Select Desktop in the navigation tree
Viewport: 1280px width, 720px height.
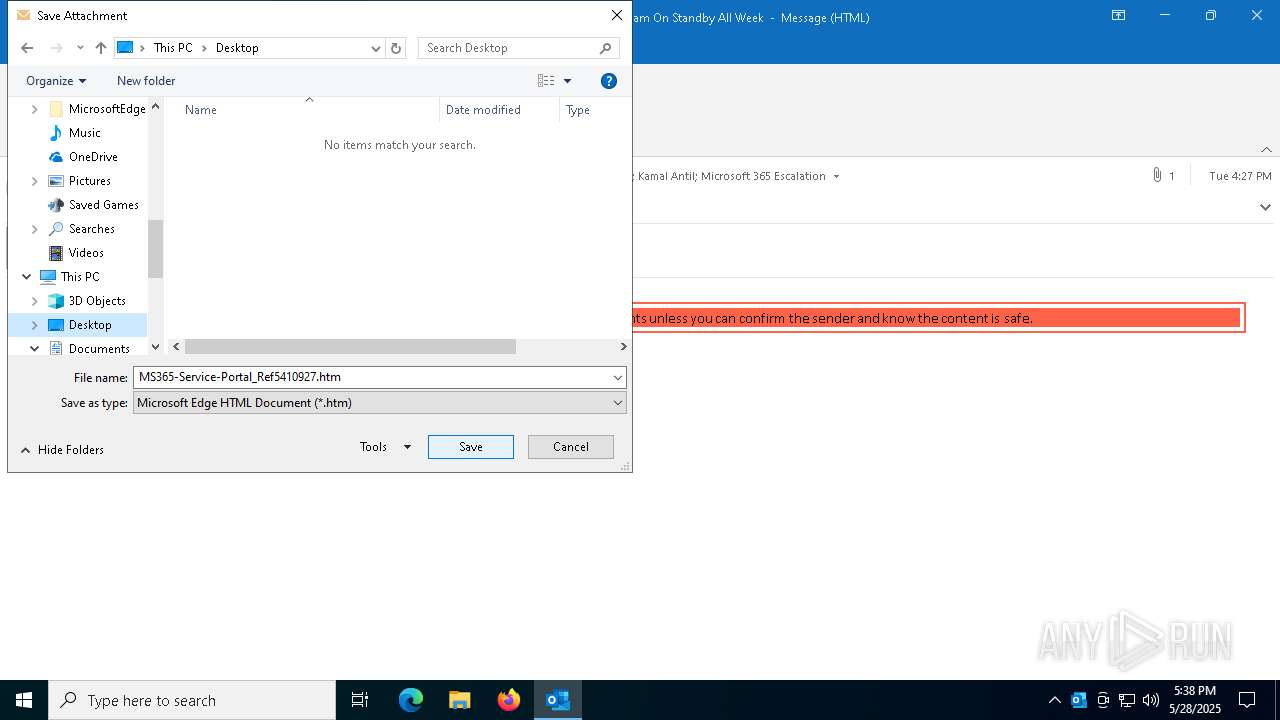click(90, 325)
